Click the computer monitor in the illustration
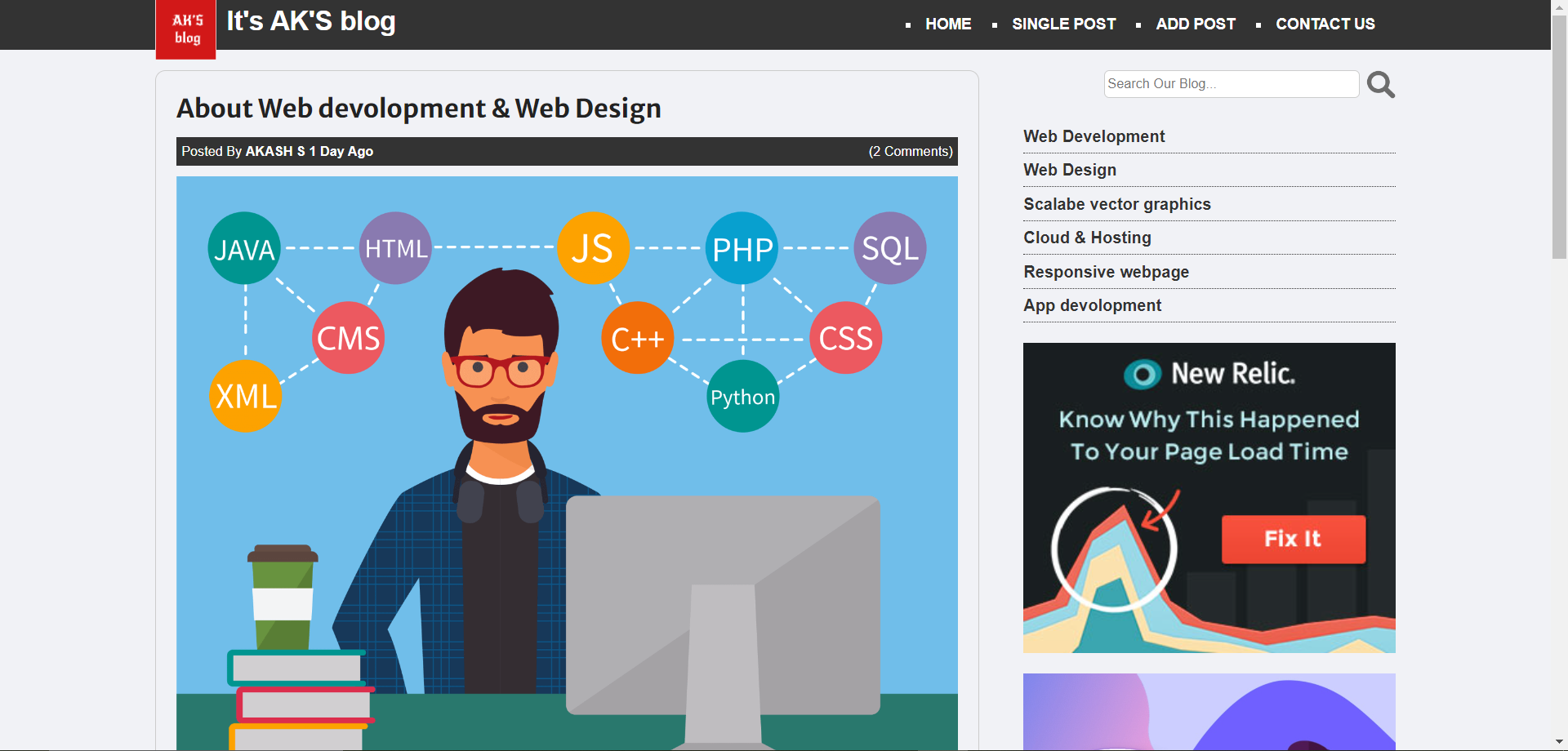The width and height of the screenshot is (1568, 751). pos(723,606)
